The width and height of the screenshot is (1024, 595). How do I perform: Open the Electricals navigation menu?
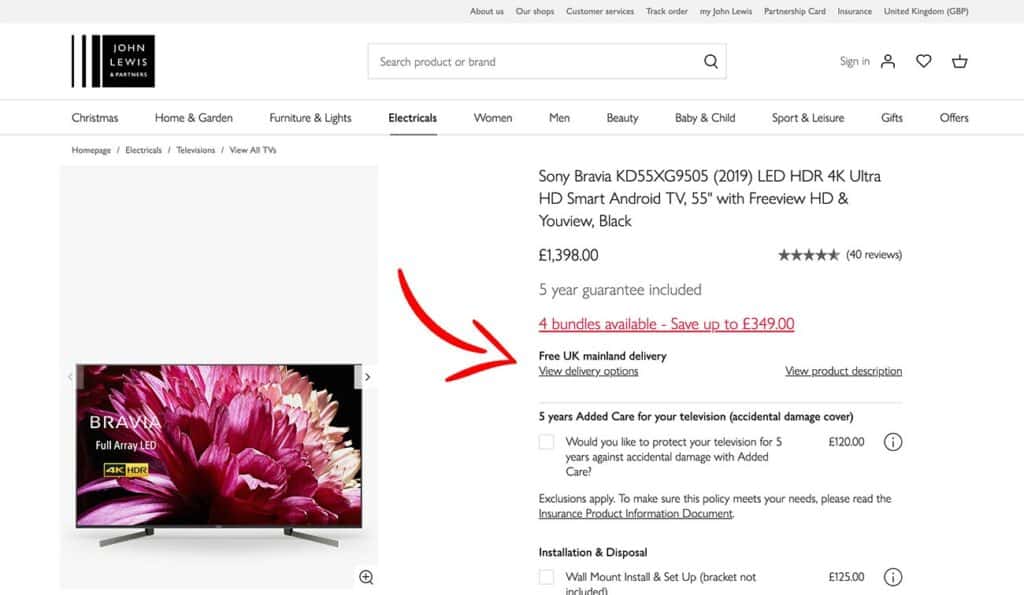click(x=412, y=118)
